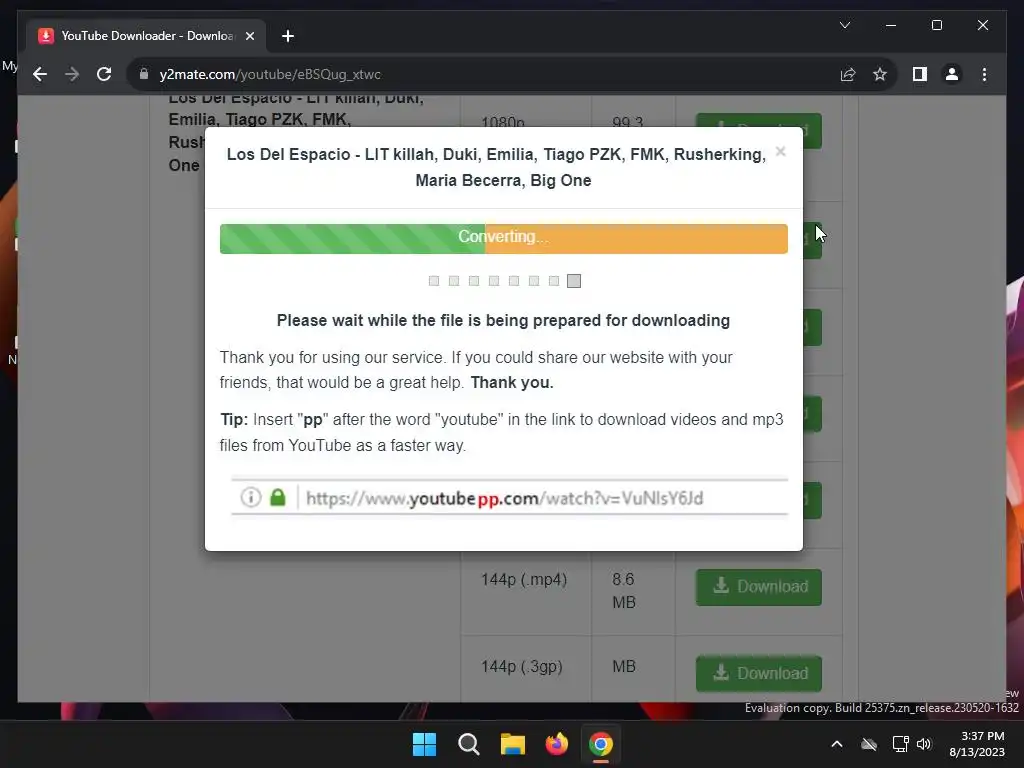
Task: Click the Chrome taskbar icon
Action: [601, 744]
